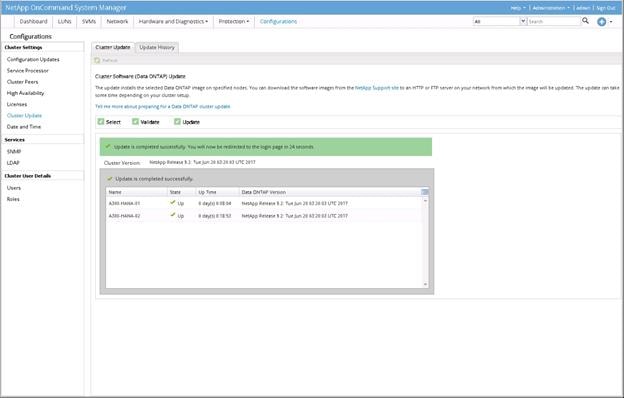
Task: Click the Update step checkmark
Action: coord(177,121)
